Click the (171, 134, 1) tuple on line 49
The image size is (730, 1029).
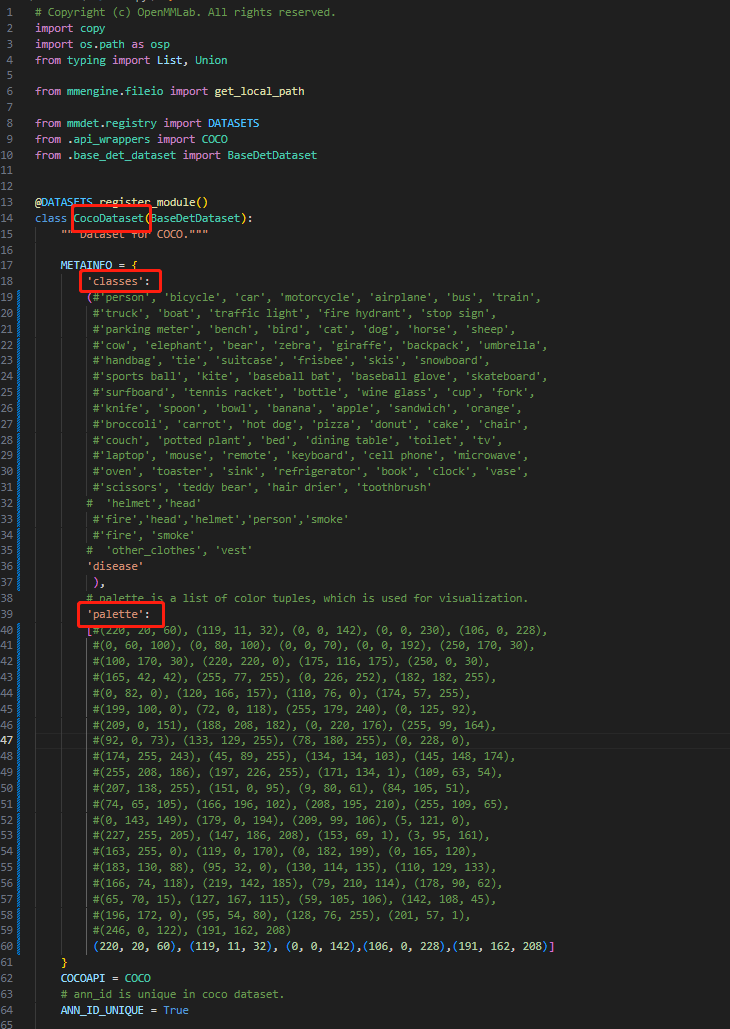356,772
